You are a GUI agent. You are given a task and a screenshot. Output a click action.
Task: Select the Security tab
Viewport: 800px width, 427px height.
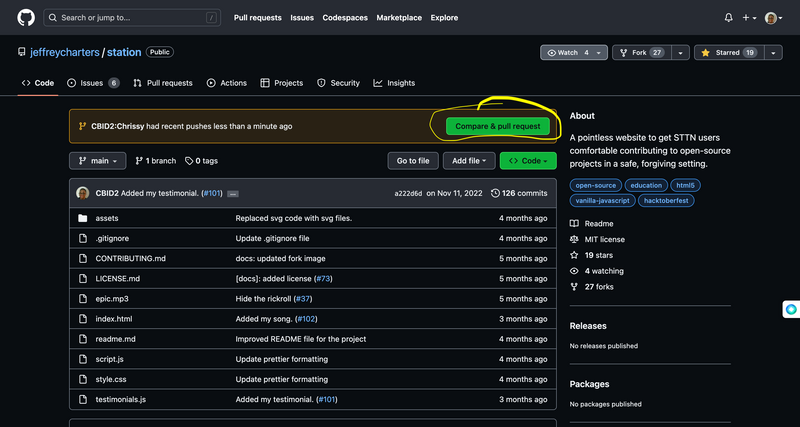coord(338,83)
